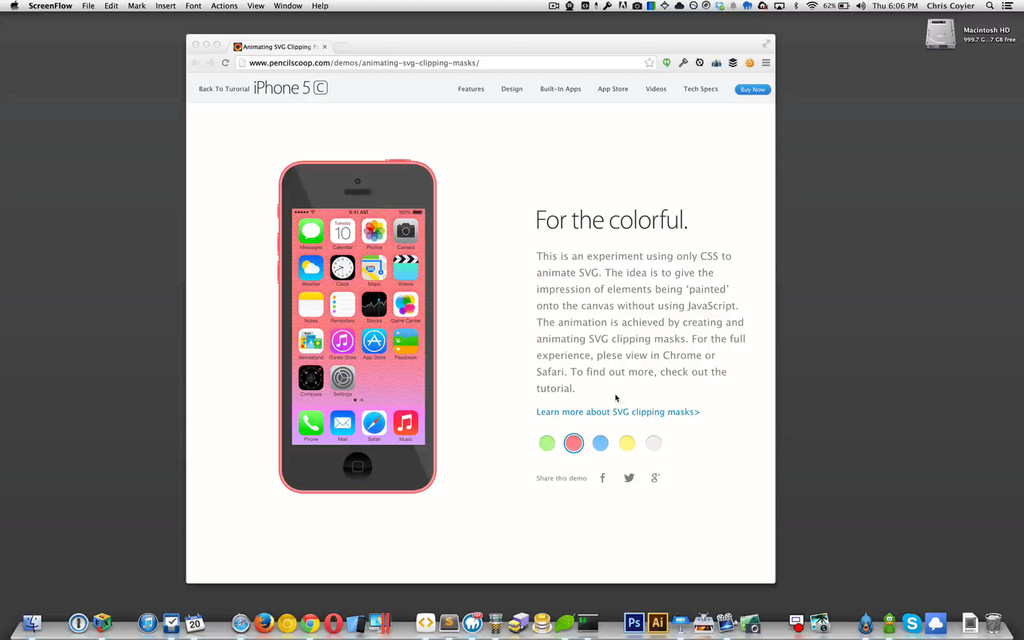Follow Learn more about SVG clipping masks link
1024x640 pixels.
click(x=618, y=412)
